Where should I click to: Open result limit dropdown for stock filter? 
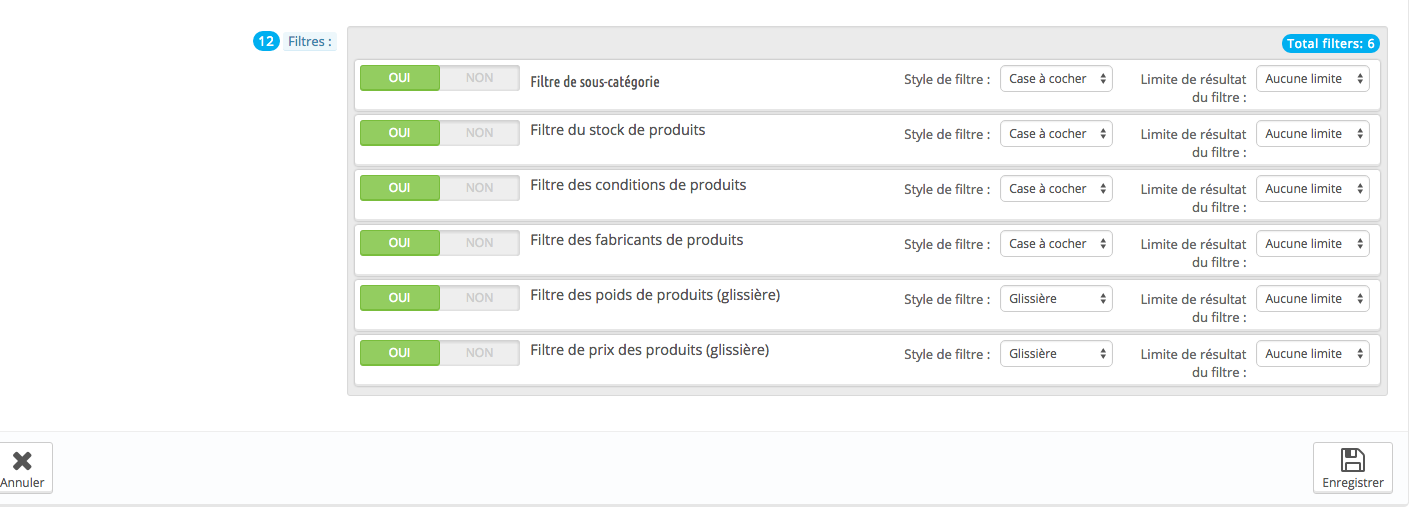click(1312, 134)
